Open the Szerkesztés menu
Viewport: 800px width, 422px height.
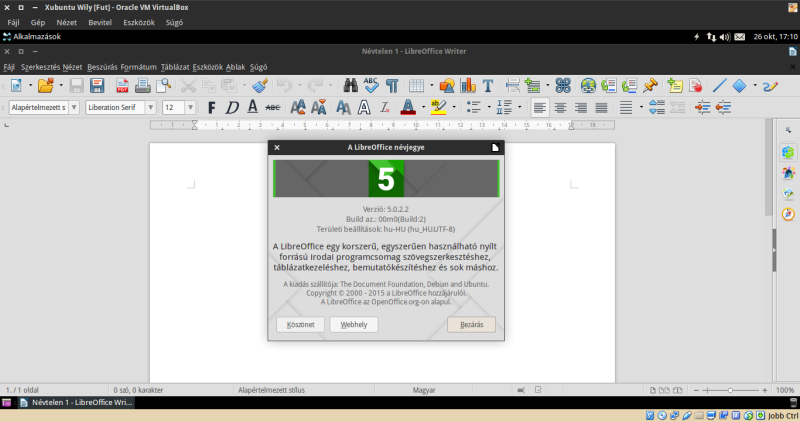tap(40, 67)
